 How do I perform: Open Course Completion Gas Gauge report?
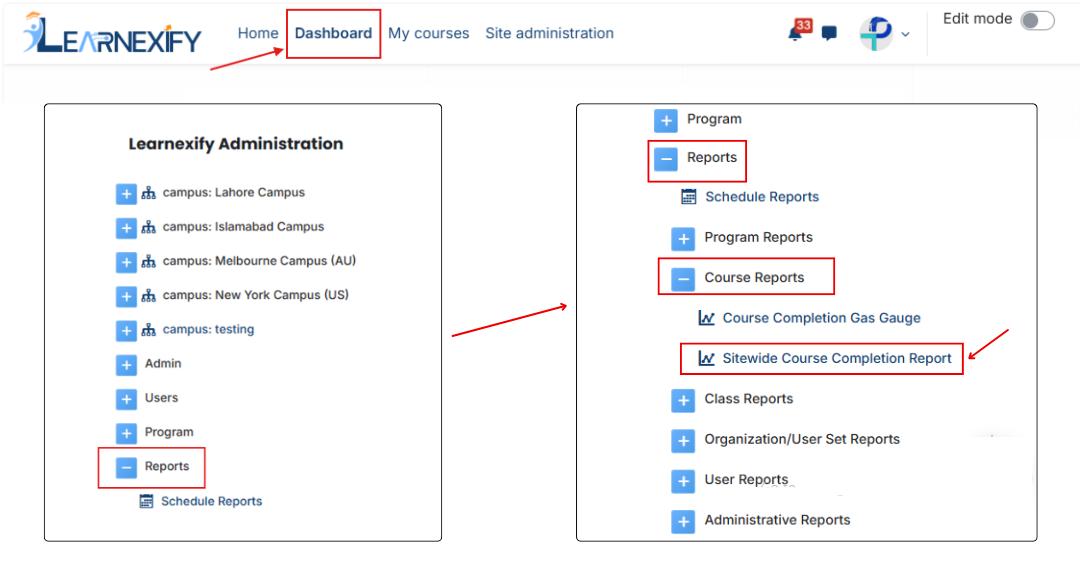click(x=821, y=318)
